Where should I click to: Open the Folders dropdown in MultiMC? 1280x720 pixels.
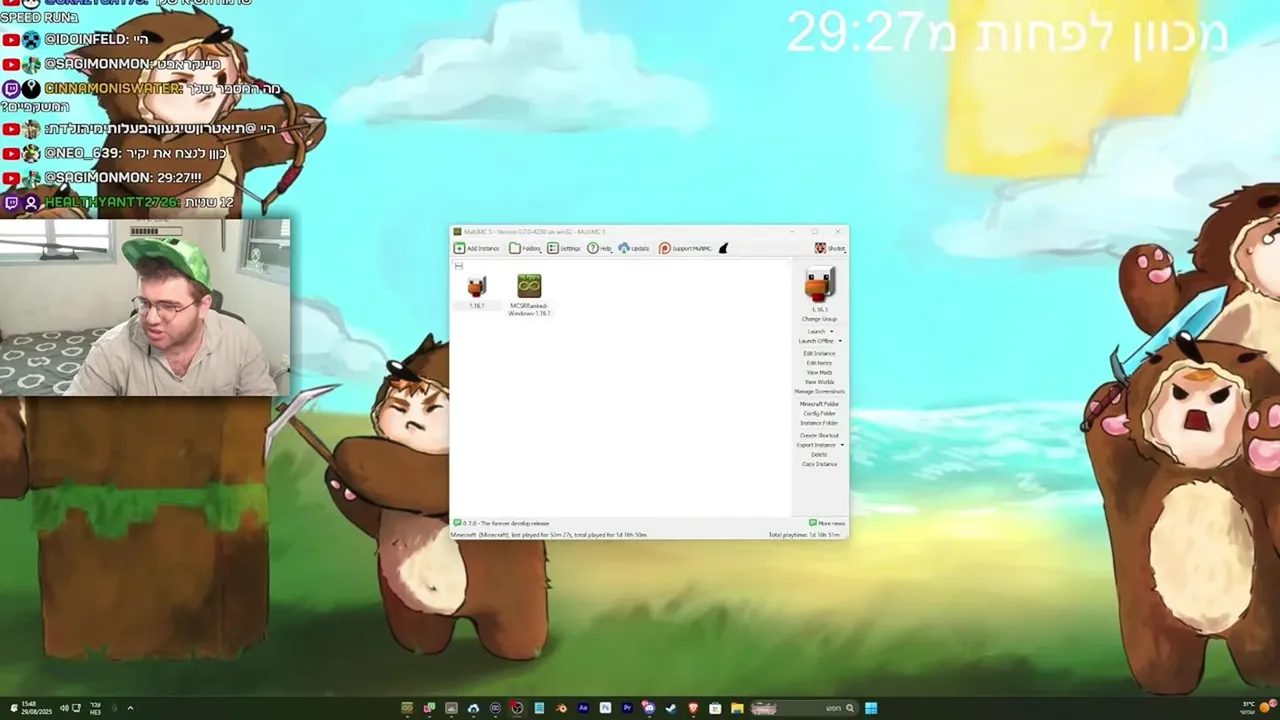[526, 248]
